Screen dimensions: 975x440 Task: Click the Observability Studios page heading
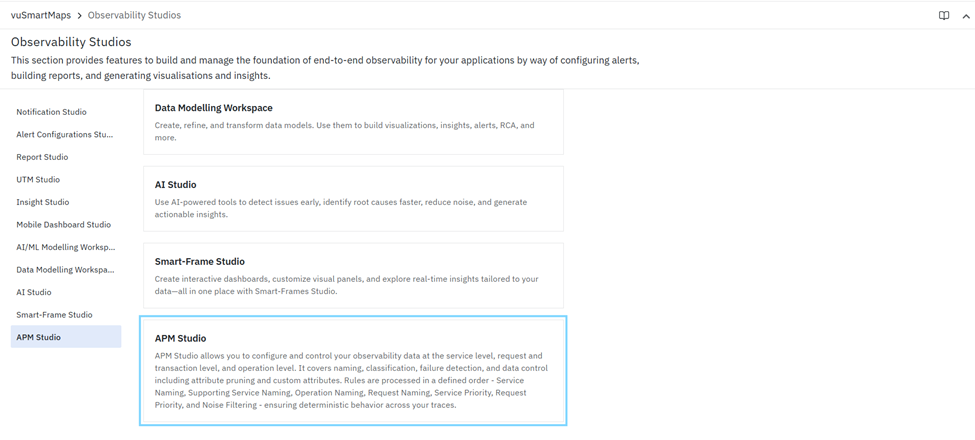pos(72,42)
